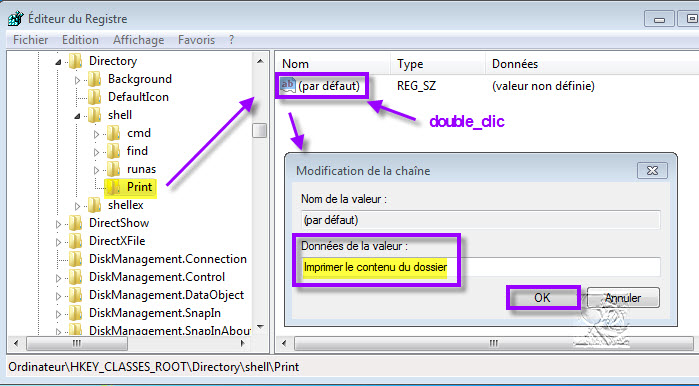Screen dimensions: 699x386
Task: Expand the DiskManagement.Control tree node
Action: [58, 278]
